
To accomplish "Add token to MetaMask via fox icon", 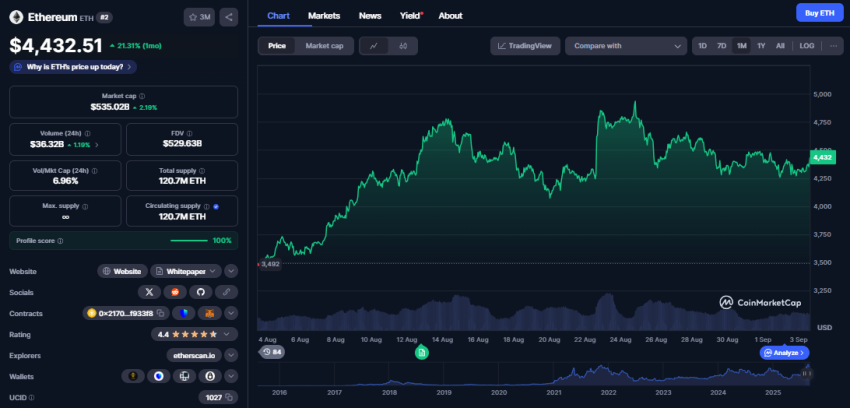I will [209, 313].
